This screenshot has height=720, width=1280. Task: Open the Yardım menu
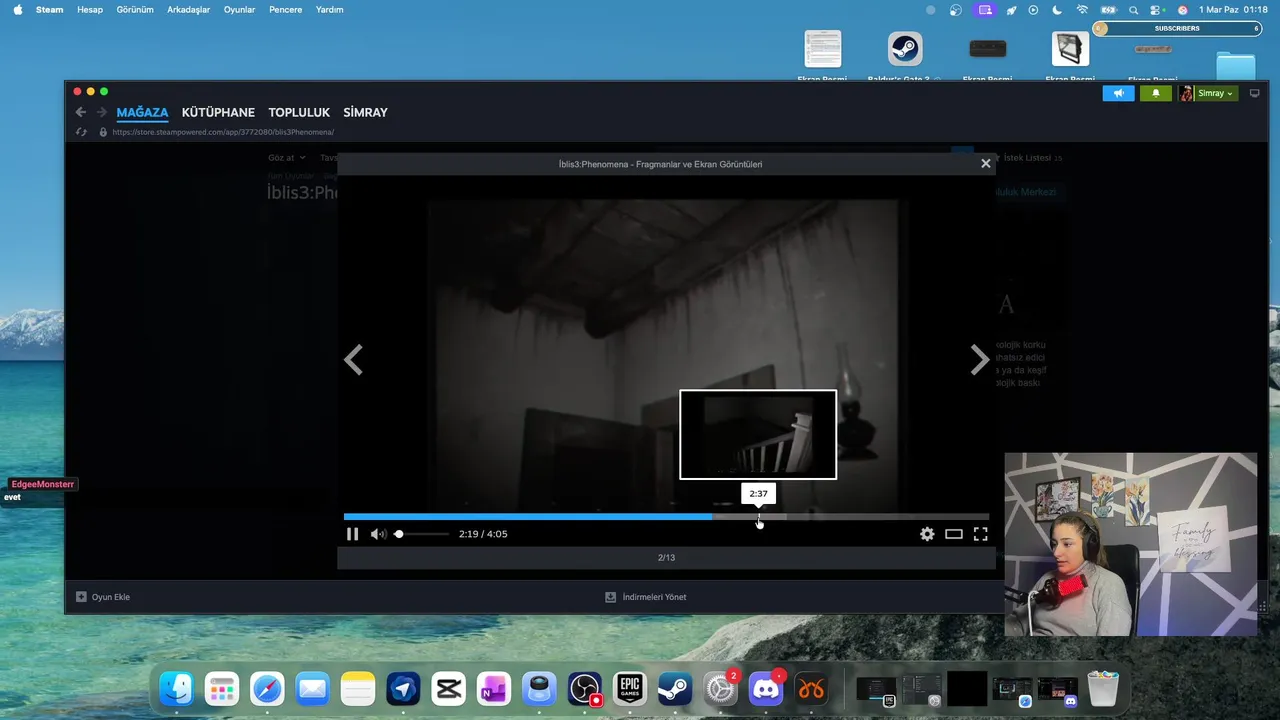pyautogui.click(x=329, y=10)
